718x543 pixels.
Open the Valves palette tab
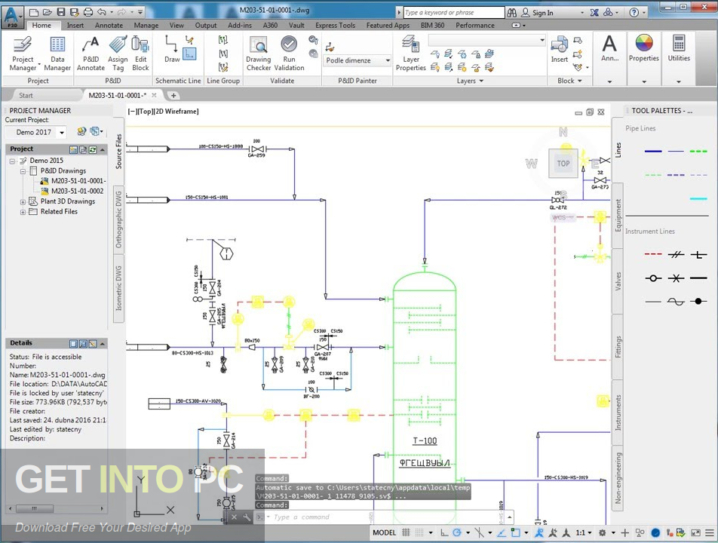(618, 281)
